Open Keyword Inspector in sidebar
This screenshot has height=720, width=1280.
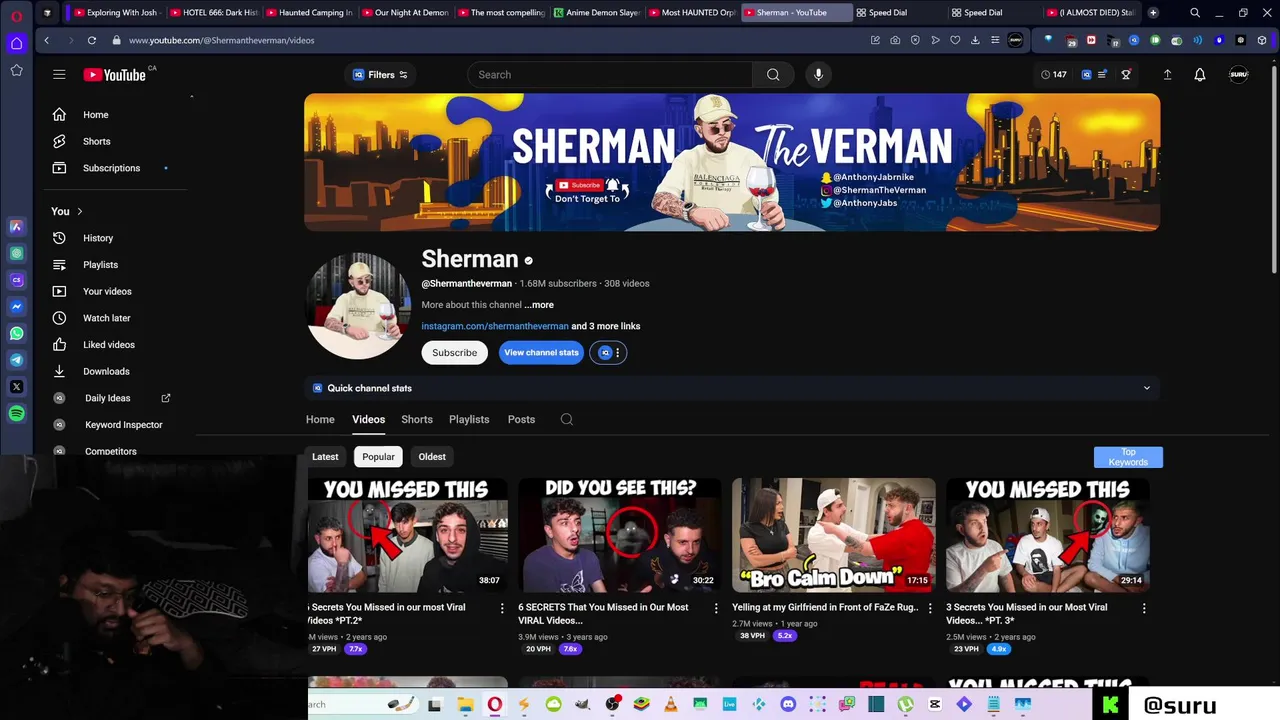(x=123, y=425)
